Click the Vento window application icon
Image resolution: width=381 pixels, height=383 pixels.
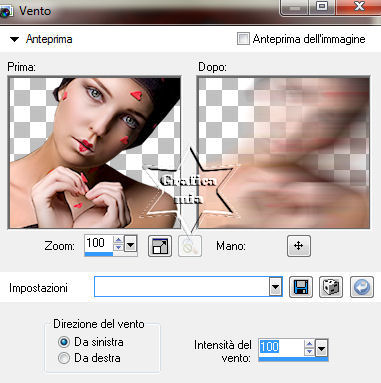tap(6, 11)
